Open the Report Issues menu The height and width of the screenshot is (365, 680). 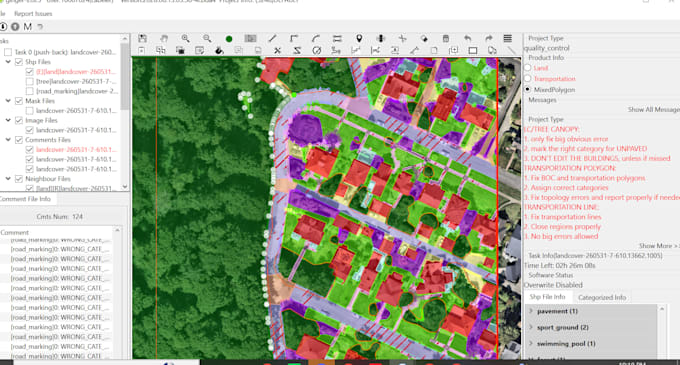click(33, 14)
